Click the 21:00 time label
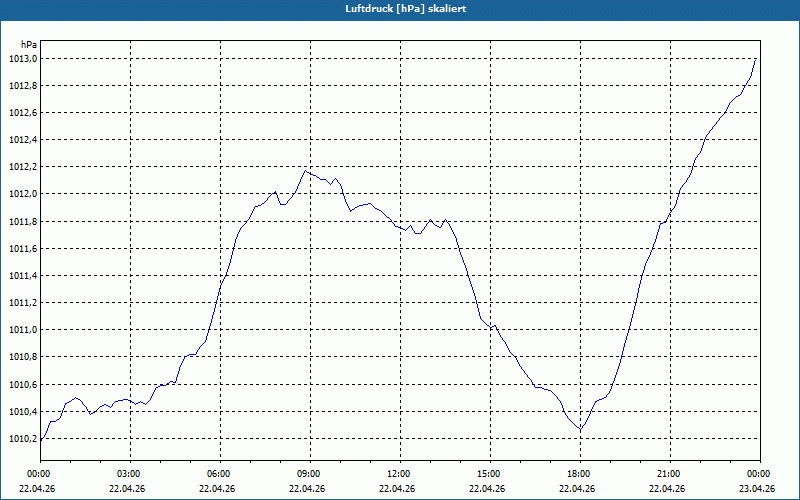The width and height of the screenshot is (800, 500). coord(670,473)
